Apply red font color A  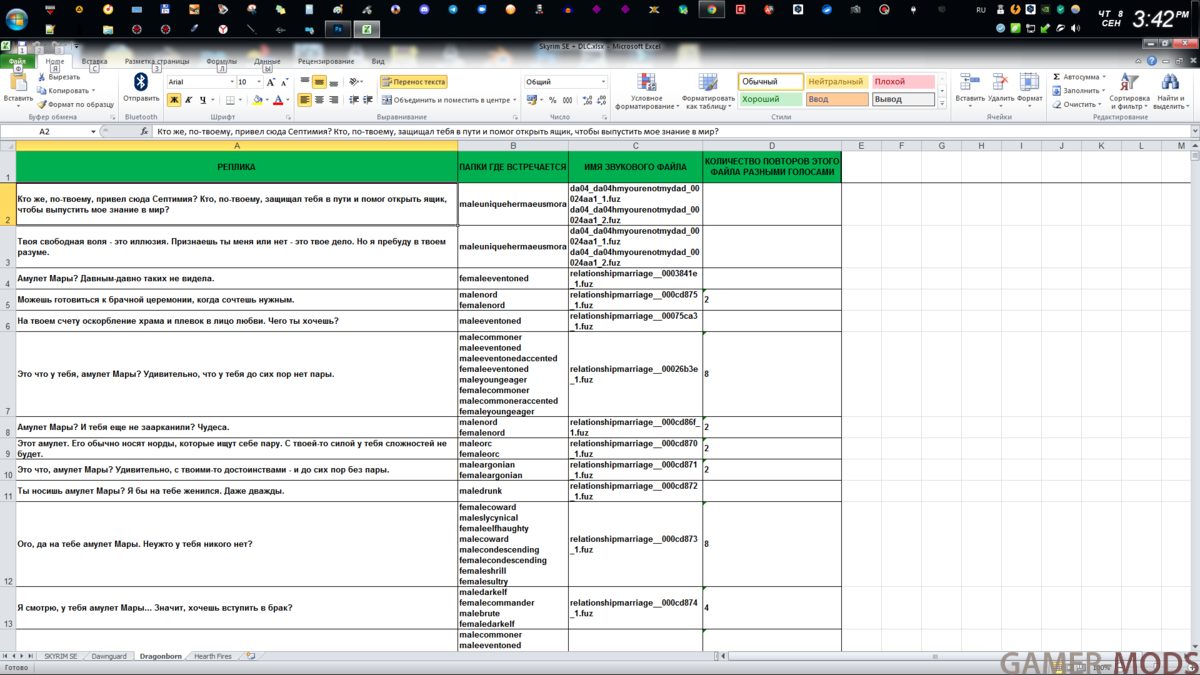pyautogui.click(x=278, y=100)
